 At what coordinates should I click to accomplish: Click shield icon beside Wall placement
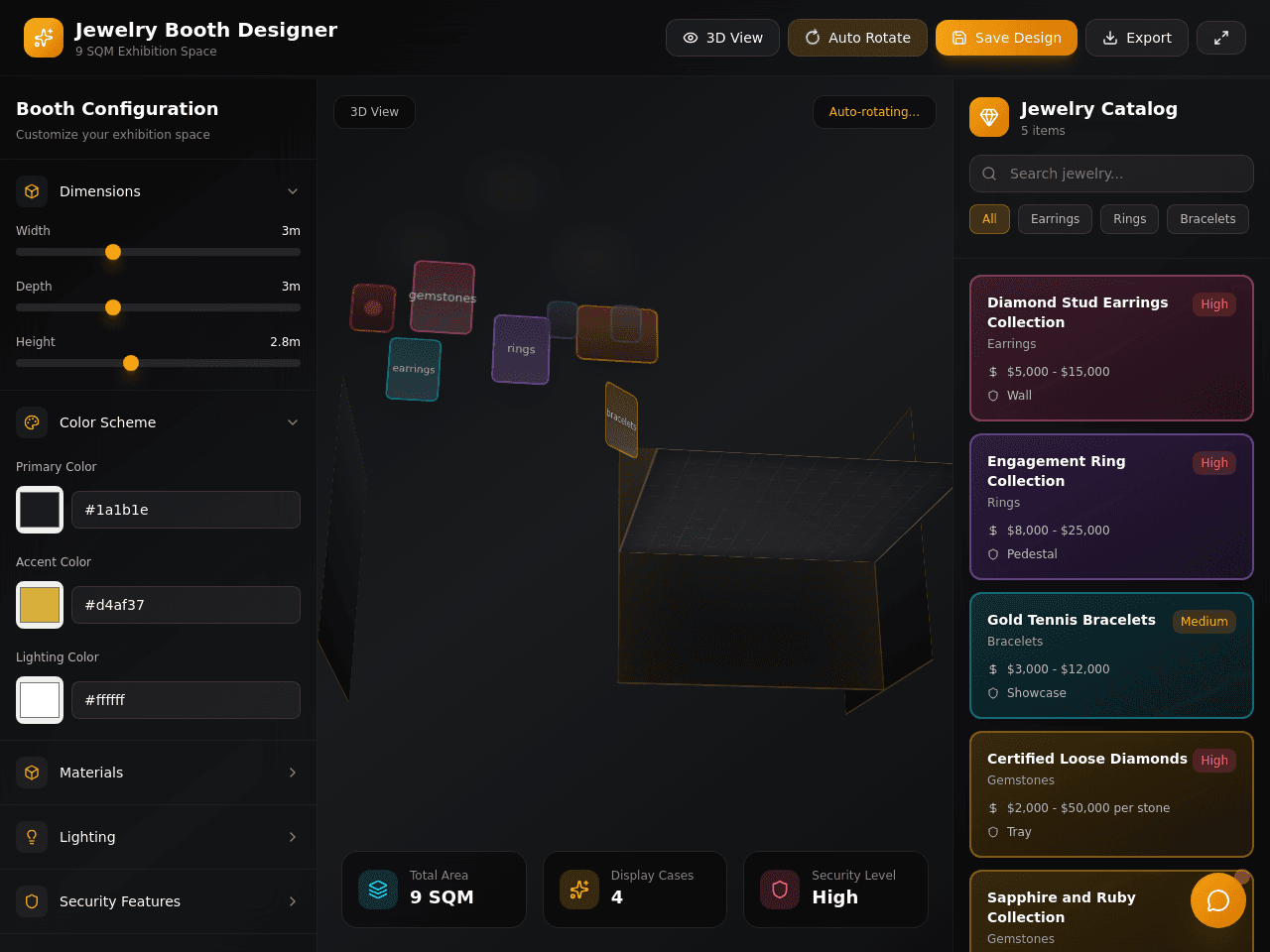(x=993, y=396)
